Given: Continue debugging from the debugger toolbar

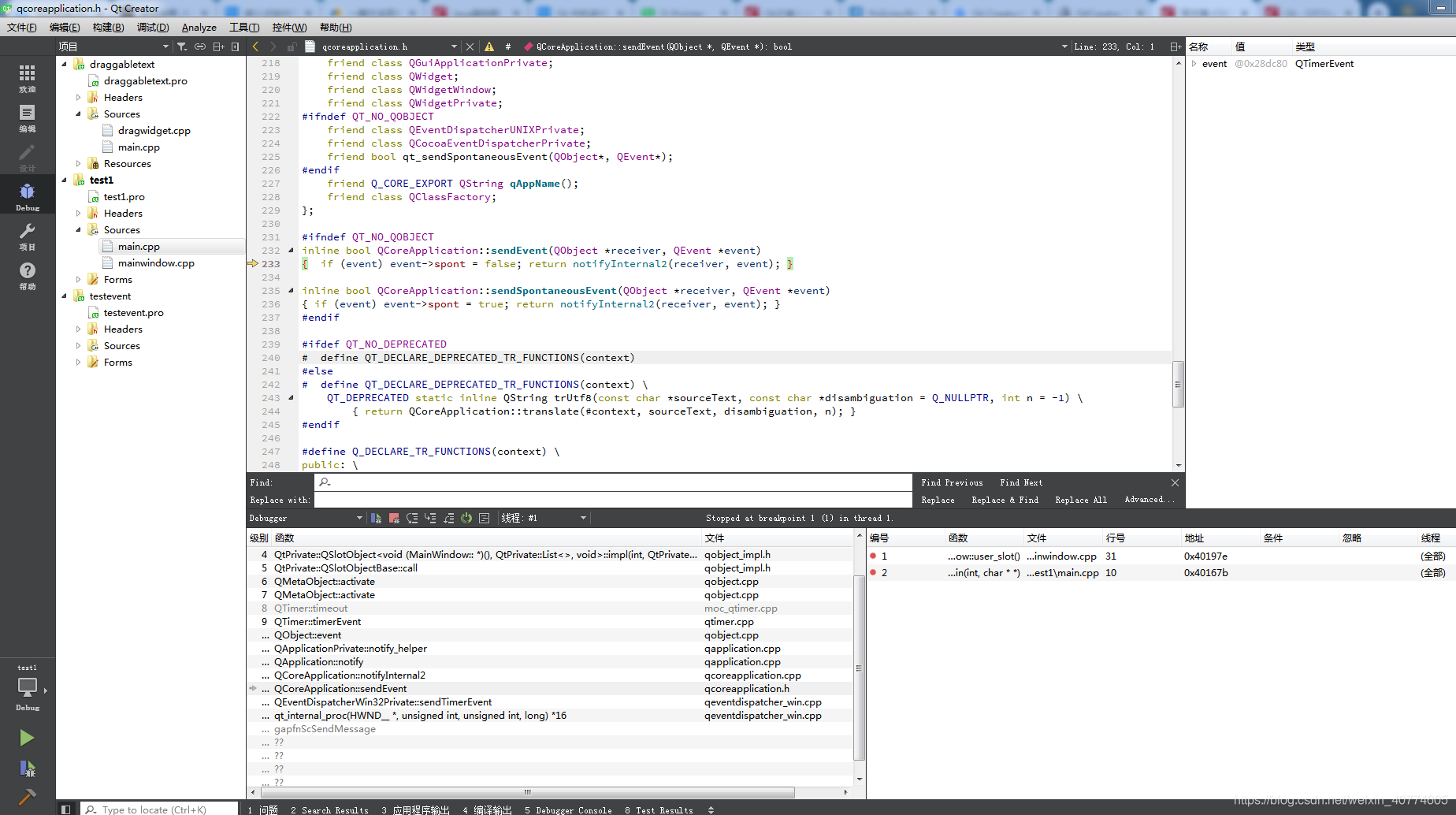Looking at the screenshot, I should (376, 518).
